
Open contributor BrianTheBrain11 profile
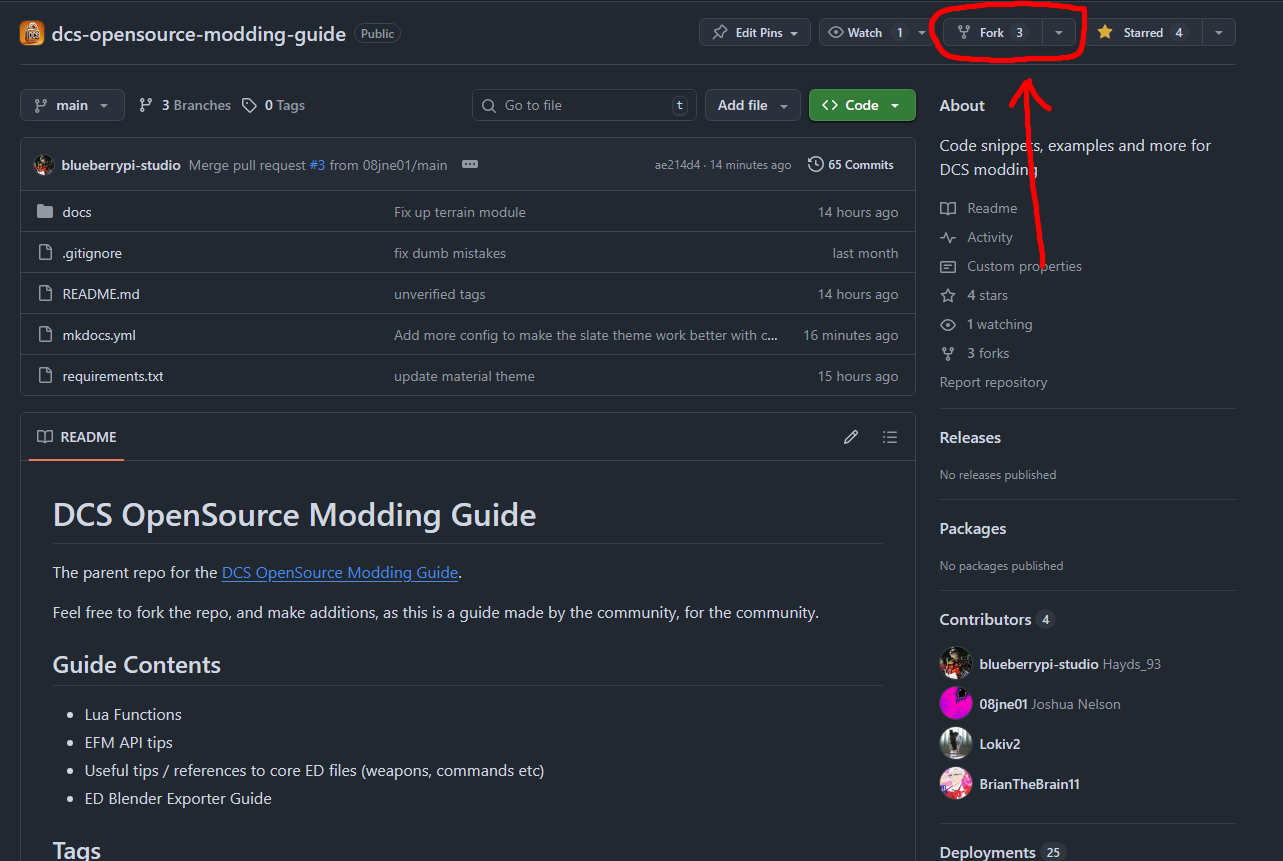pyautogui.click(x=1029, y=784)
